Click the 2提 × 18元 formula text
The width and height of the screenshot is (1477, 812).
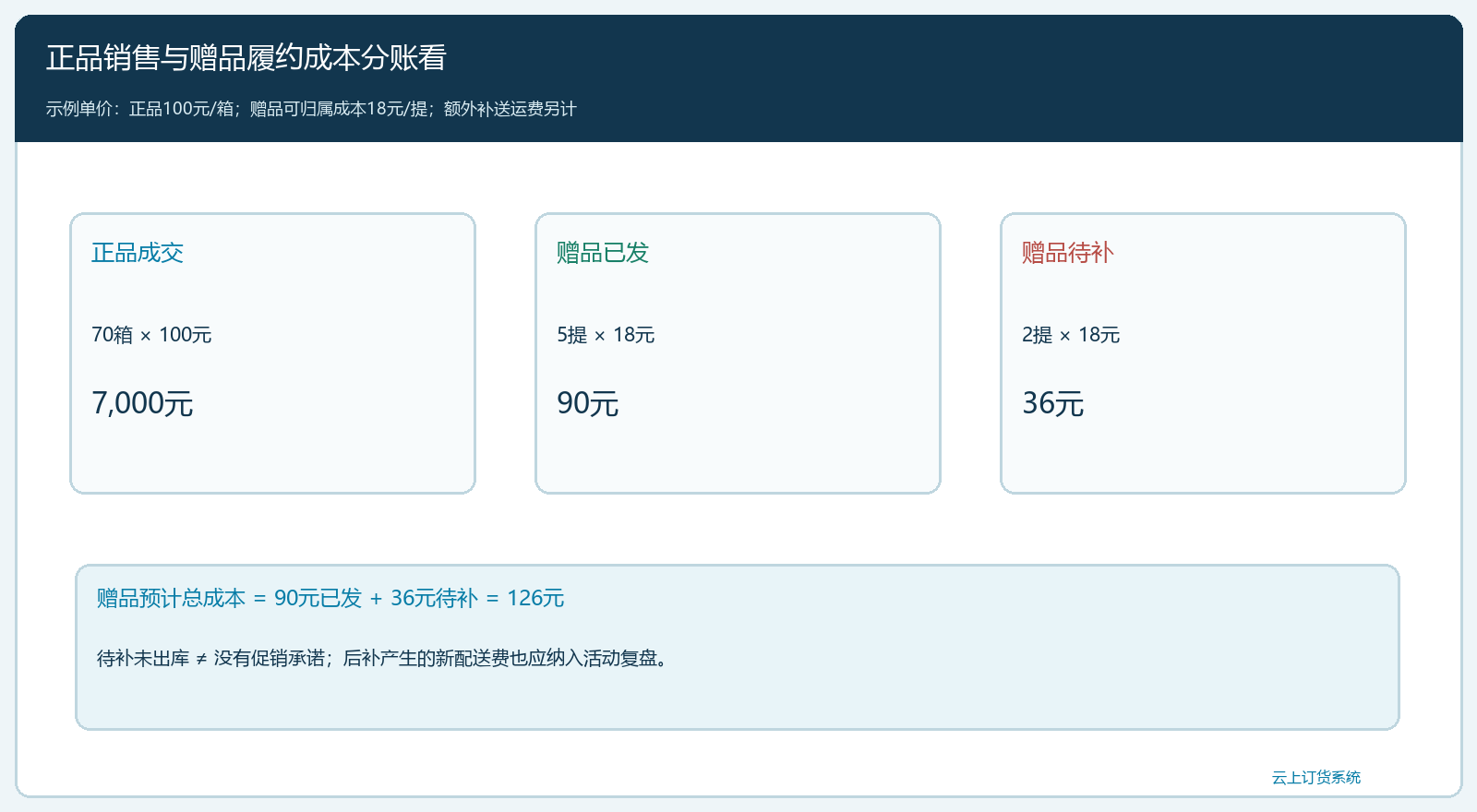pyautogui.click(x=1071, y=335)
